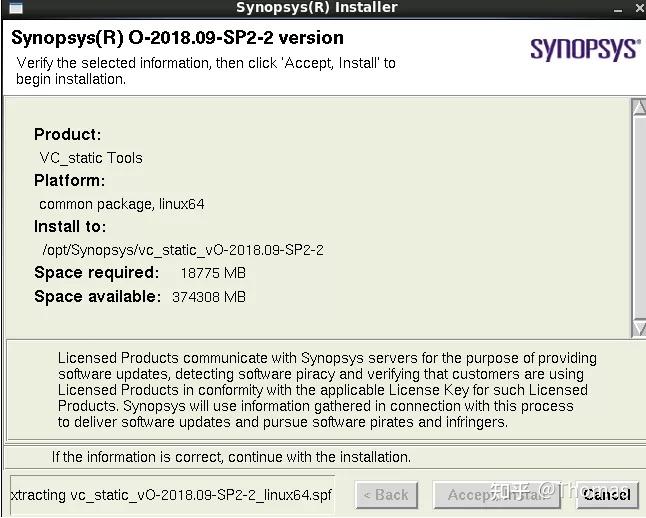Screen dimensions: 646x518
Task: Click the VC_static Tools product name
Action: [x=91, y=158]
